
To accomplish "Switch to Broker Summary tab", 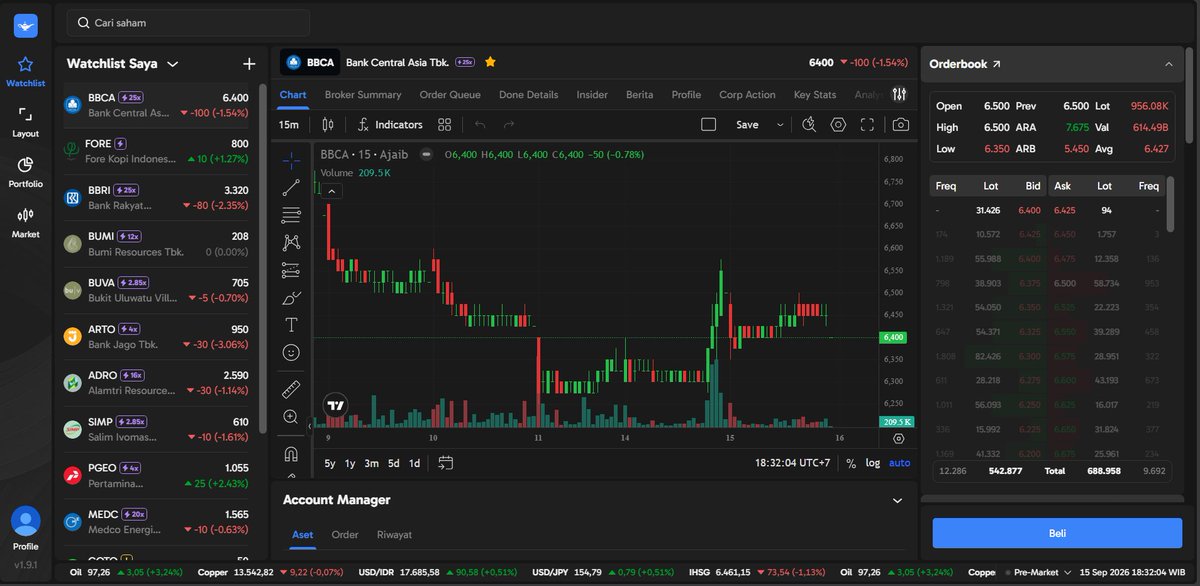I will tap(363, 95).
